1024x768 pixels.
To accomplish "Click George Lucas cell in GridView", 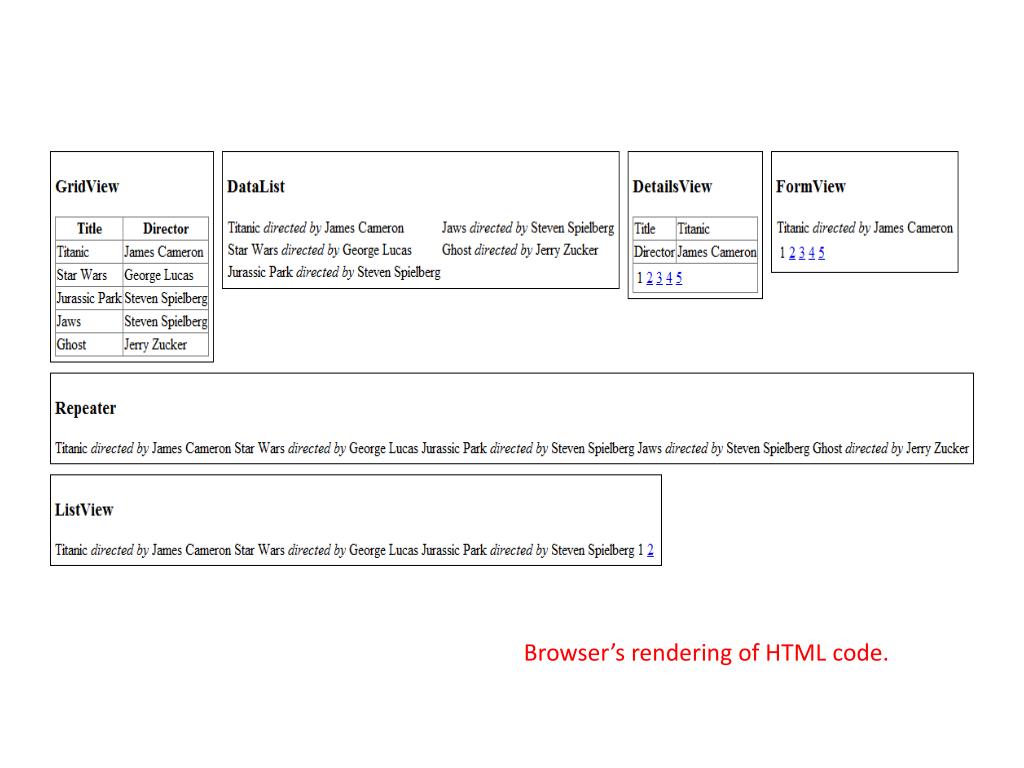I will point(166,275).
